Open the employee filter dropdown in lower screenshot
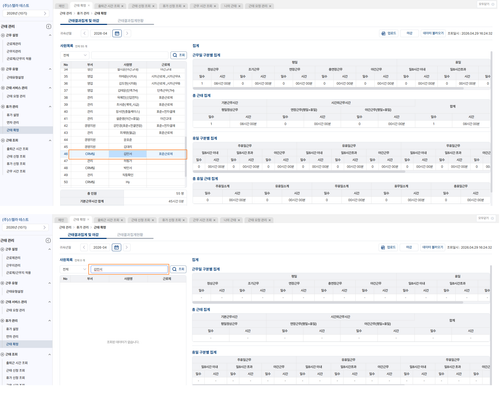This screenshot has width=500, height=402. pyautogui.click(x=74, y=269)
